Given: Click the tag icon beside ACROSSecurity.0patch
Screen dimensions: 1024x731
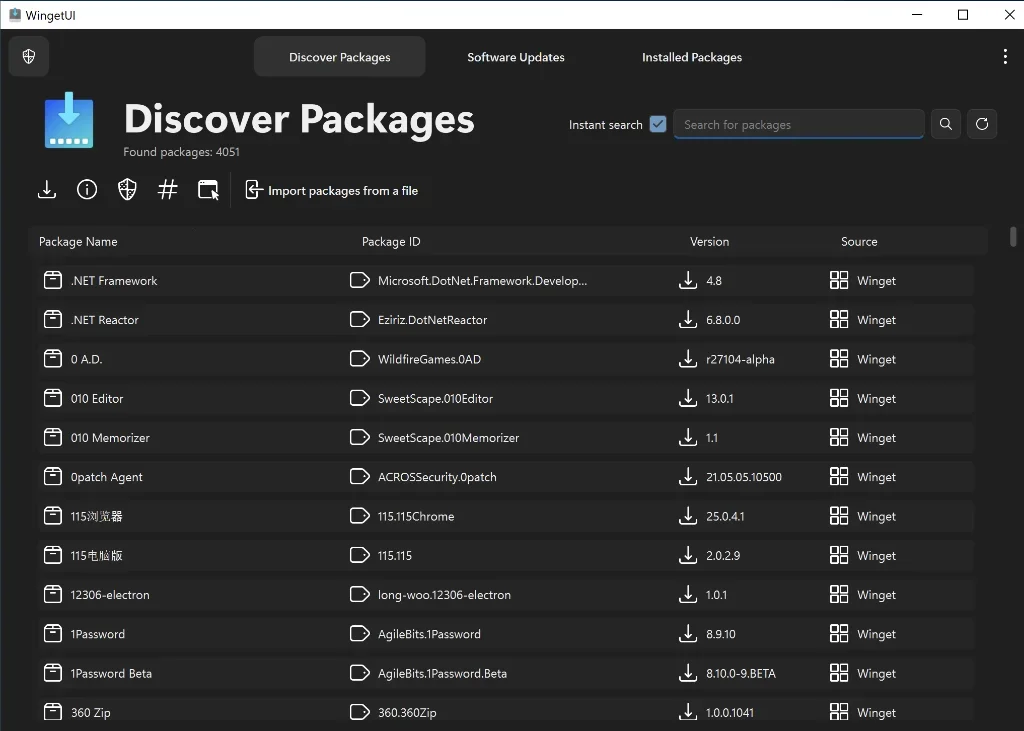Looking at the screenshot, I should coord(360,476).
